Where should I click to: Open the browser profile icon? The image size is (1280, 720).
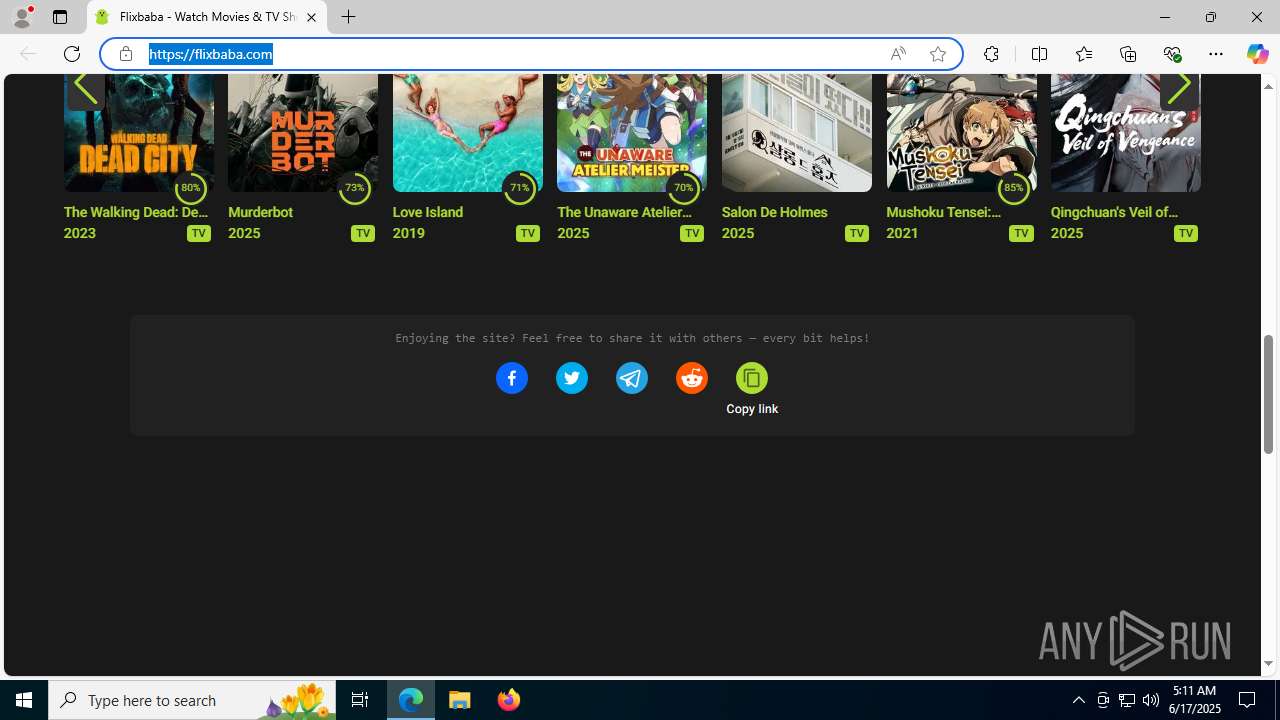(x=22, y=17)
